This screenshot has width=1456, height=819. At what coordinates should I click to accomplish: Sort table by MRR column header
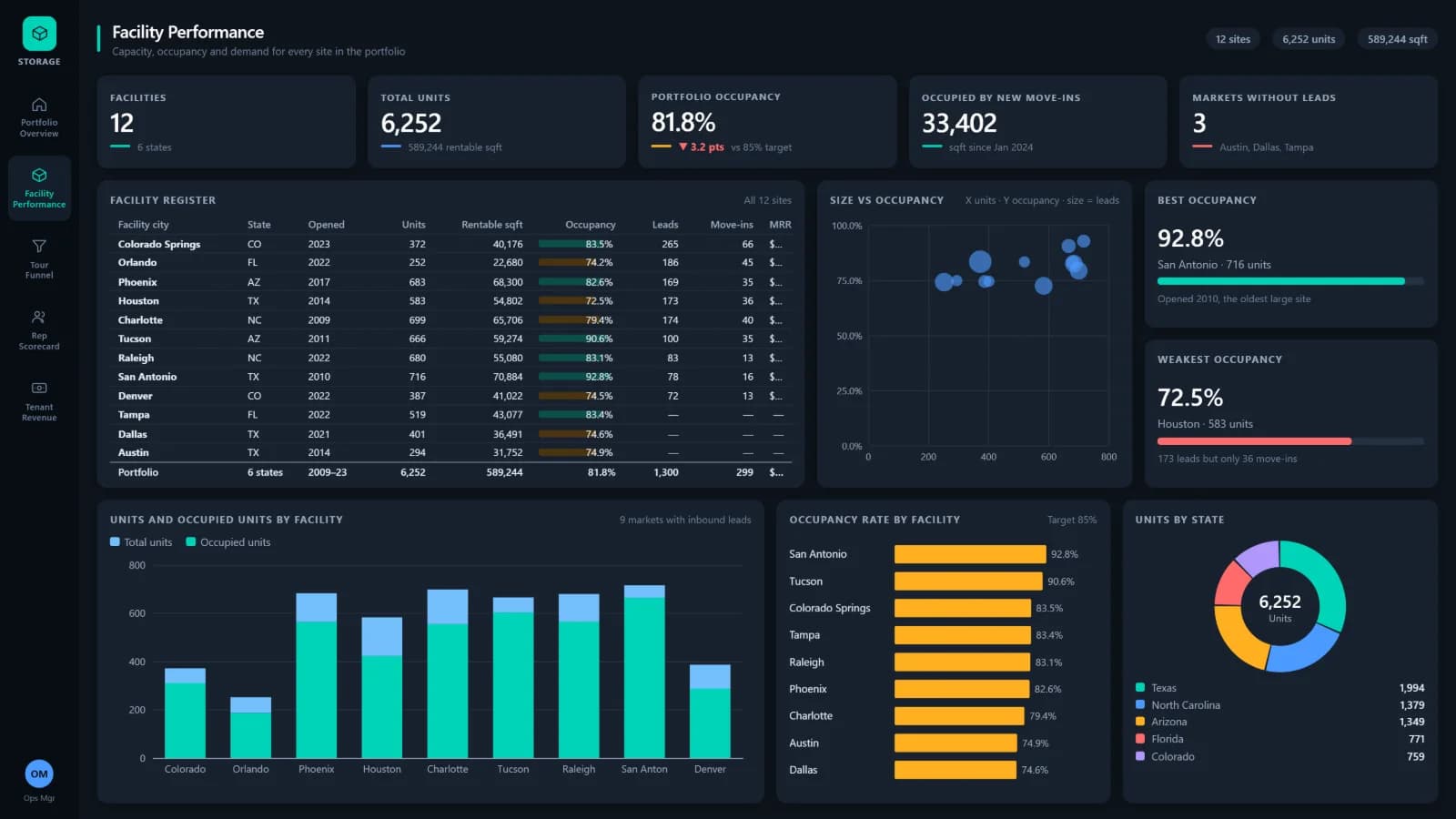tap(780, 225)
